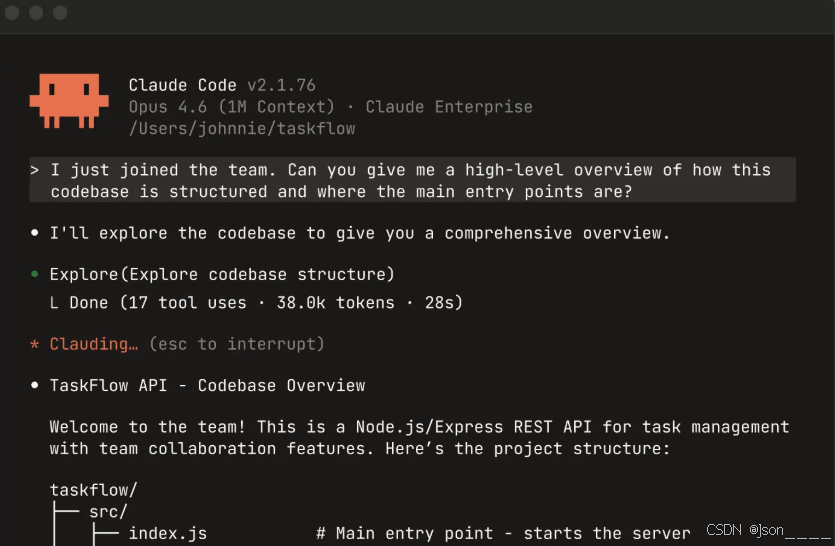Click the esc to interrupt hint

pos(236,344)
